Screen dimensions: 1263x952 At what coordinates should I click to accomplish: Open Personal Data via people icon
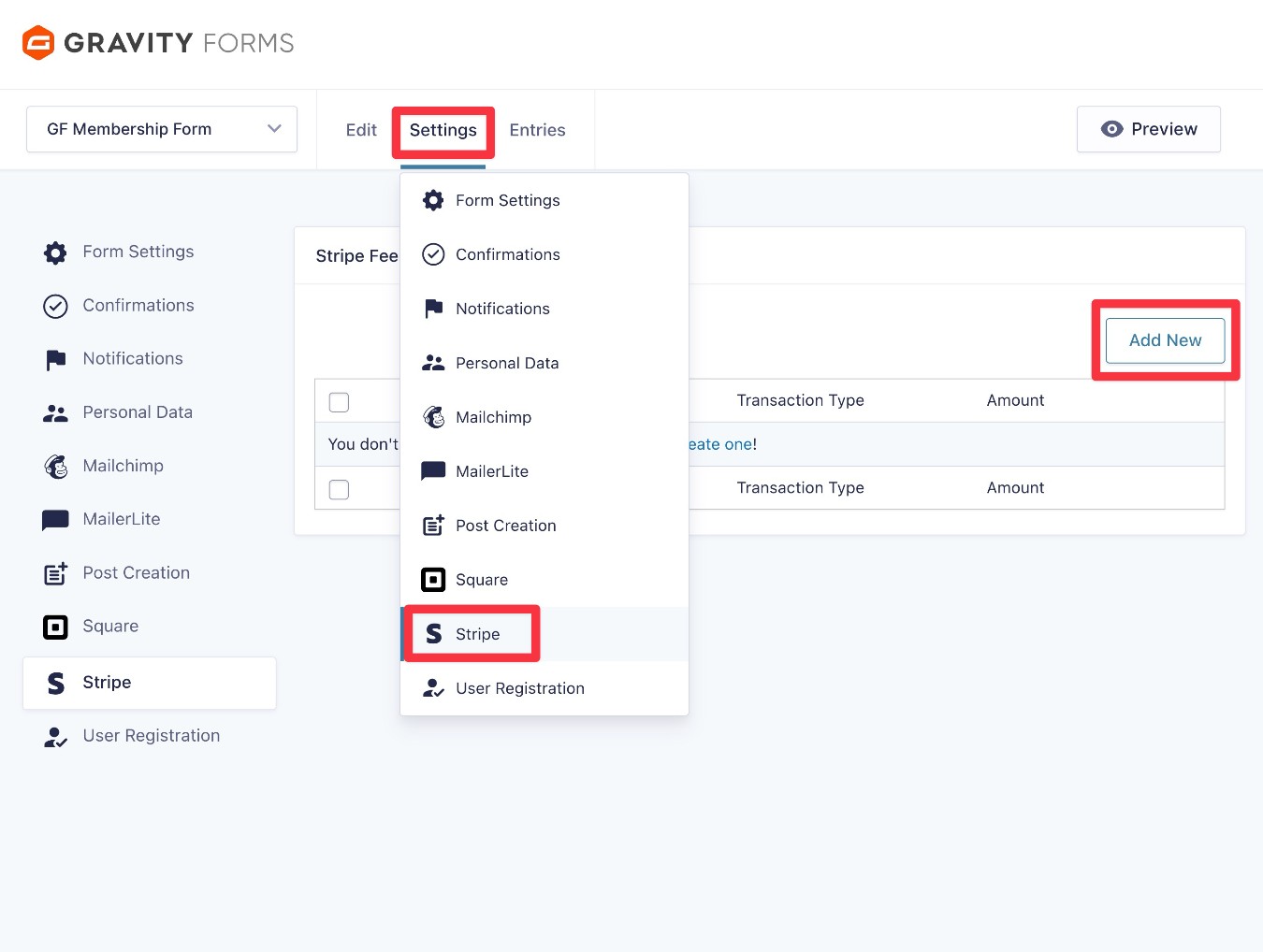coord(55,411)
